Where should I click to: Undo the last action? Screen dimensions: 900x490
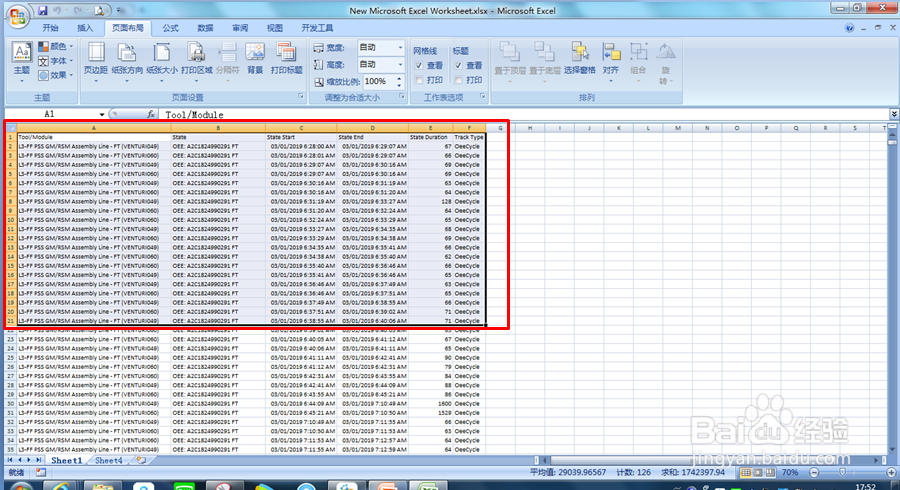tap(57, 10)
